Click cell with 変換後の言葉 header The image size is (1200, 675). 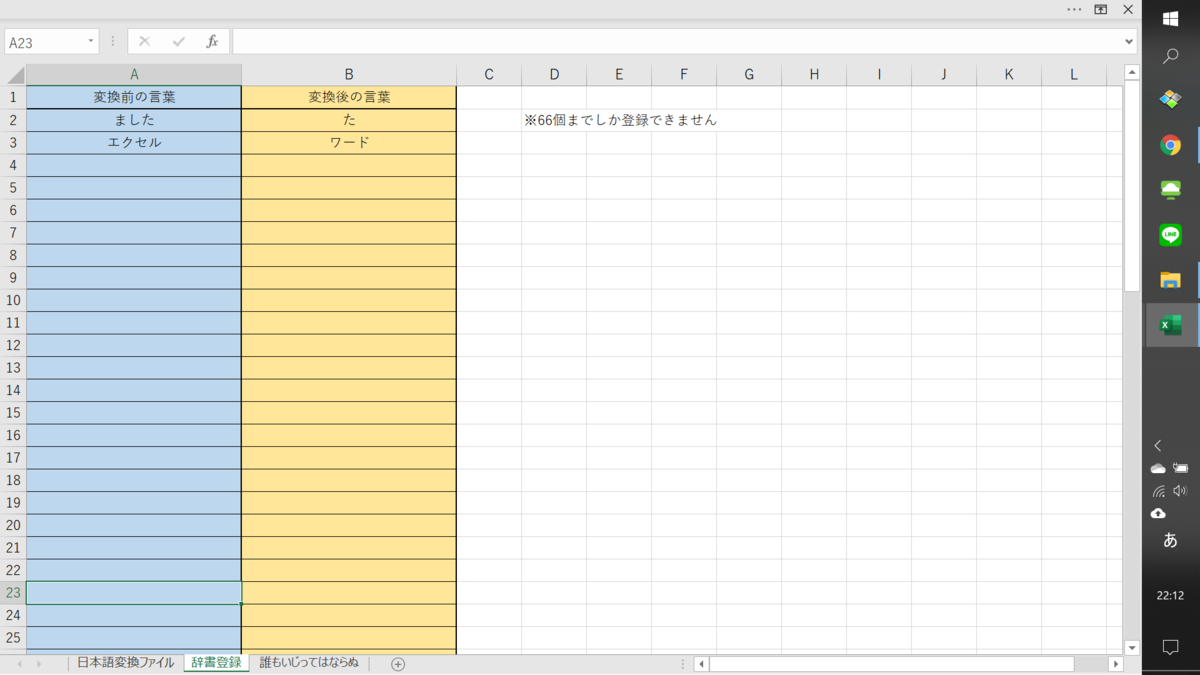click(x=349, y=98)
